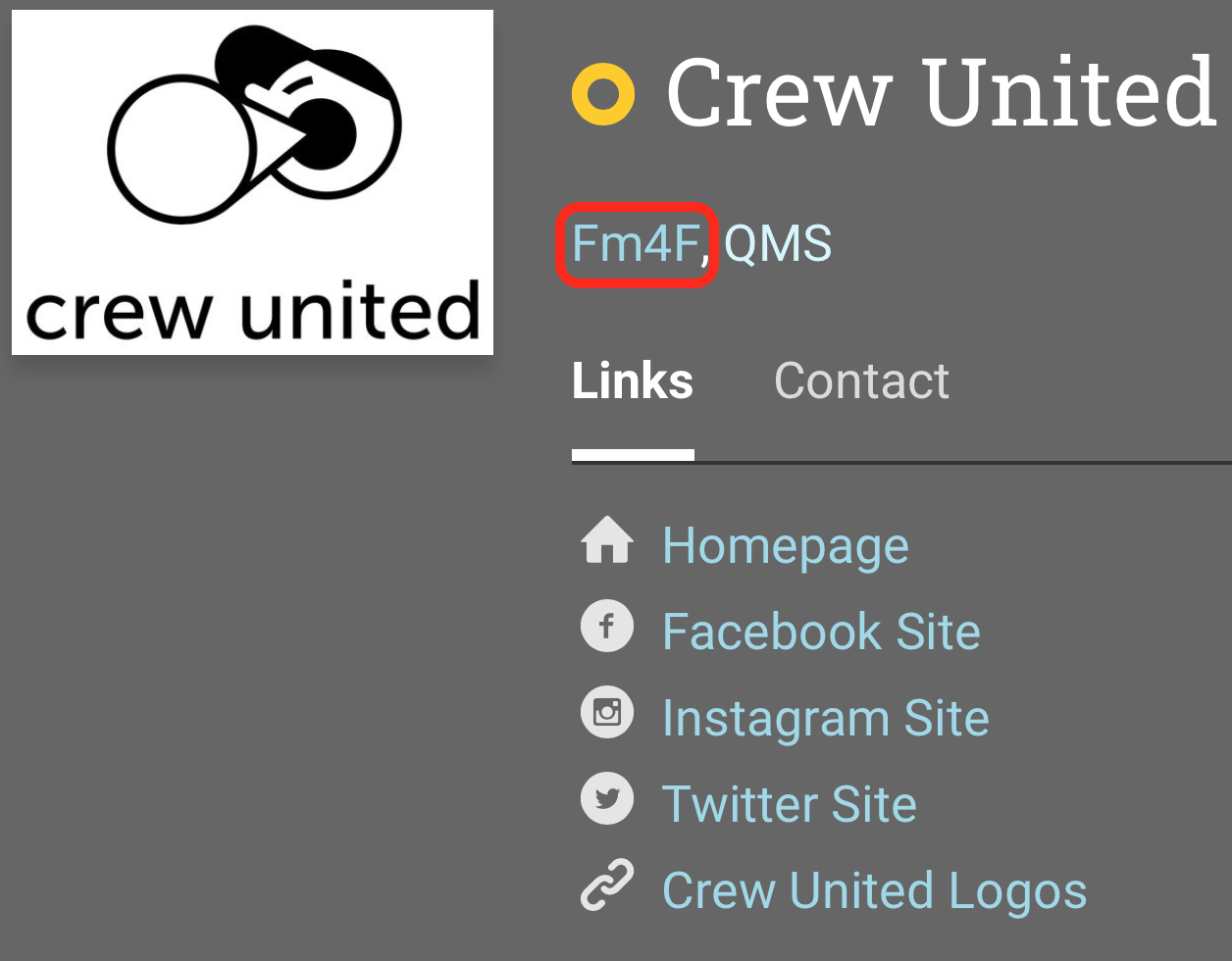Open the Instagram Site link
1232x961 pixels.
tap(826, 717)
